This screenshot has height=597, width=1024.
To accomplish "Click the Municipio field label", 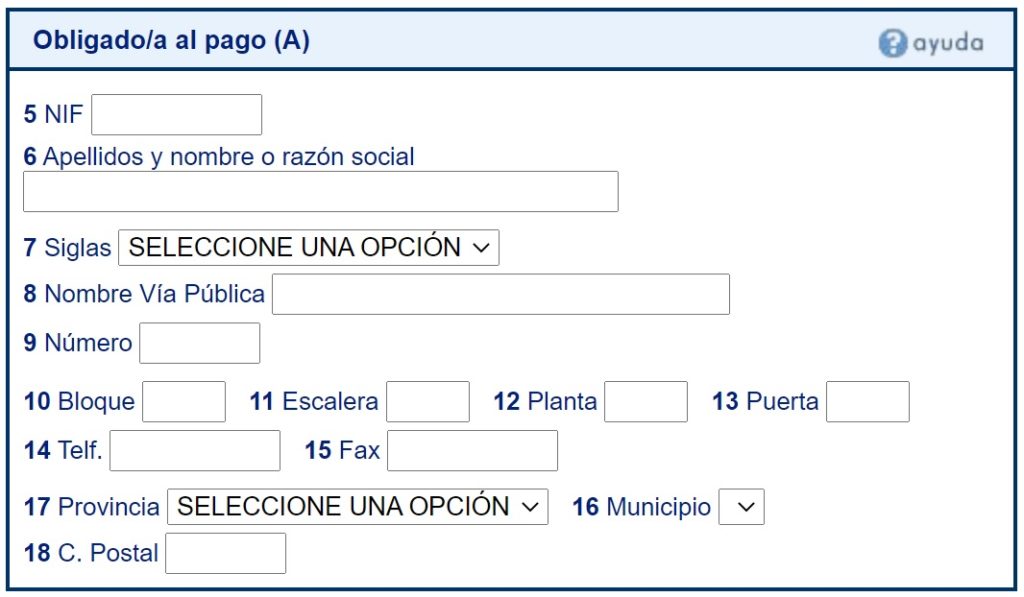I will (658, 507).
